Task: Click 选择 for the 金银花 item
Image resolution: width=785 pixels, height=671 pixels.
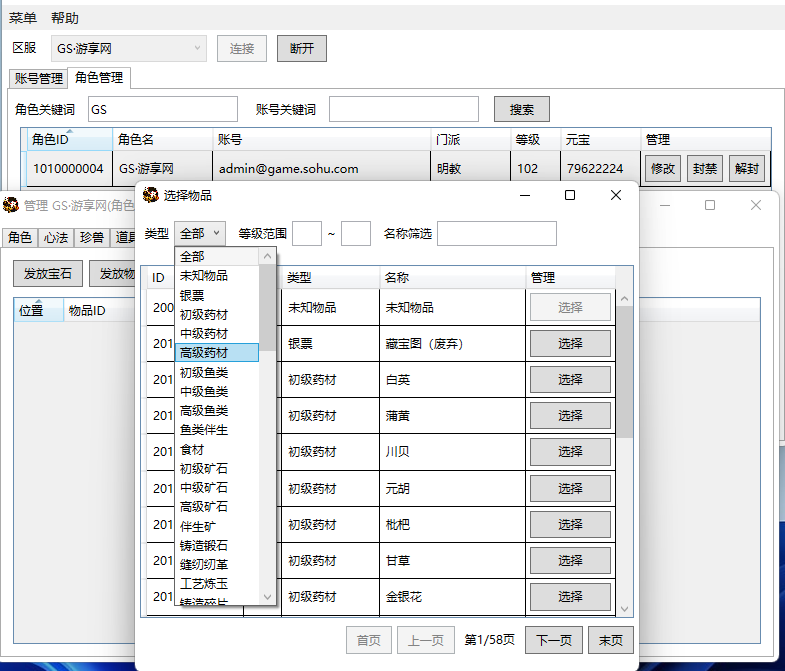Action: tap(570, 597)
